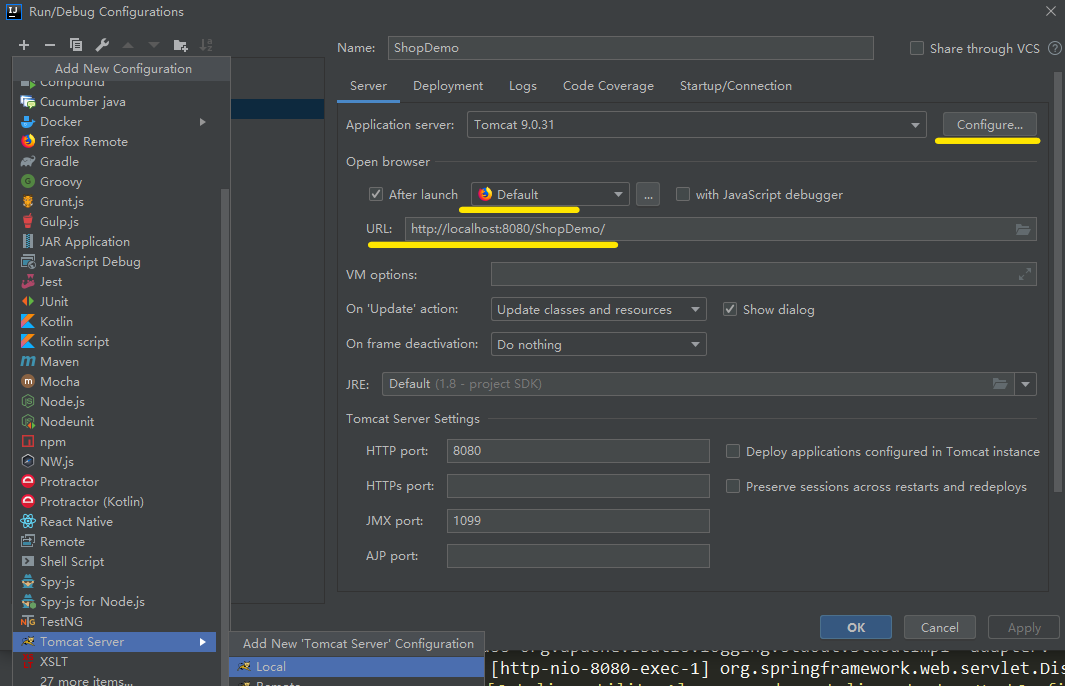This screenshot has height=686, width=1065.
Task: Toggle Share through VCS checkbox
Action: click(x=917, y=48)
